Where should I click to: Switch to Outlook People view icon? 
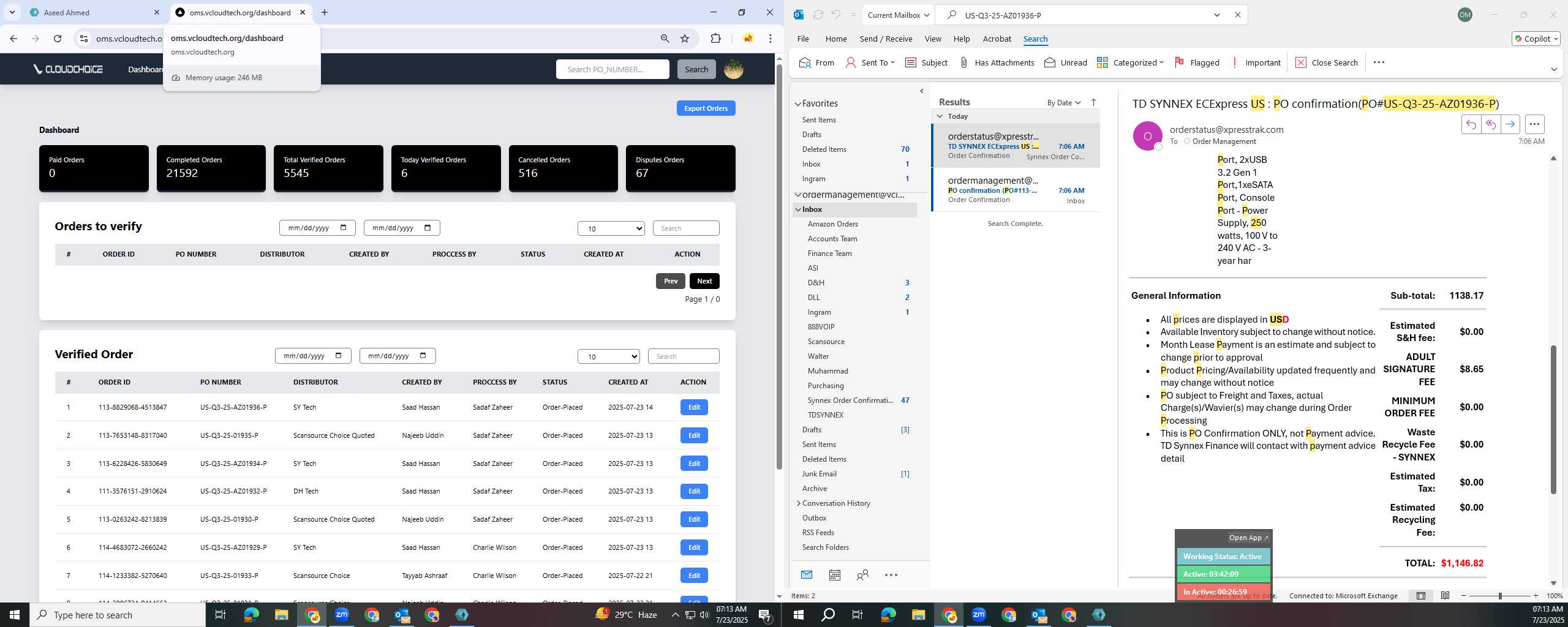[862, 575]
